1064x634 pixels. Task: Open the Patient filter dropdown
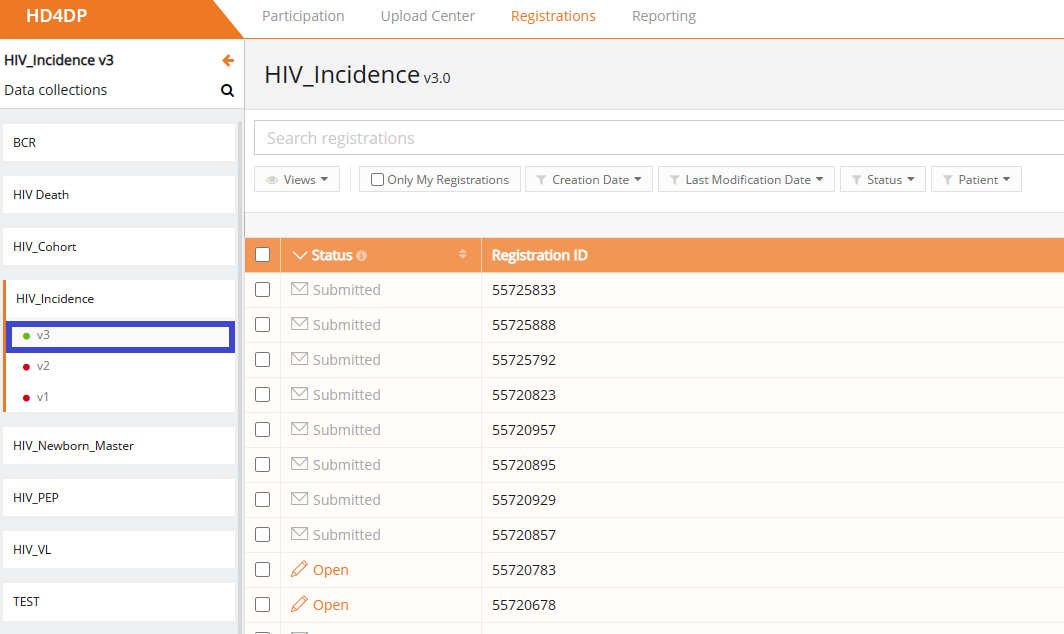(x=976, y=180)
